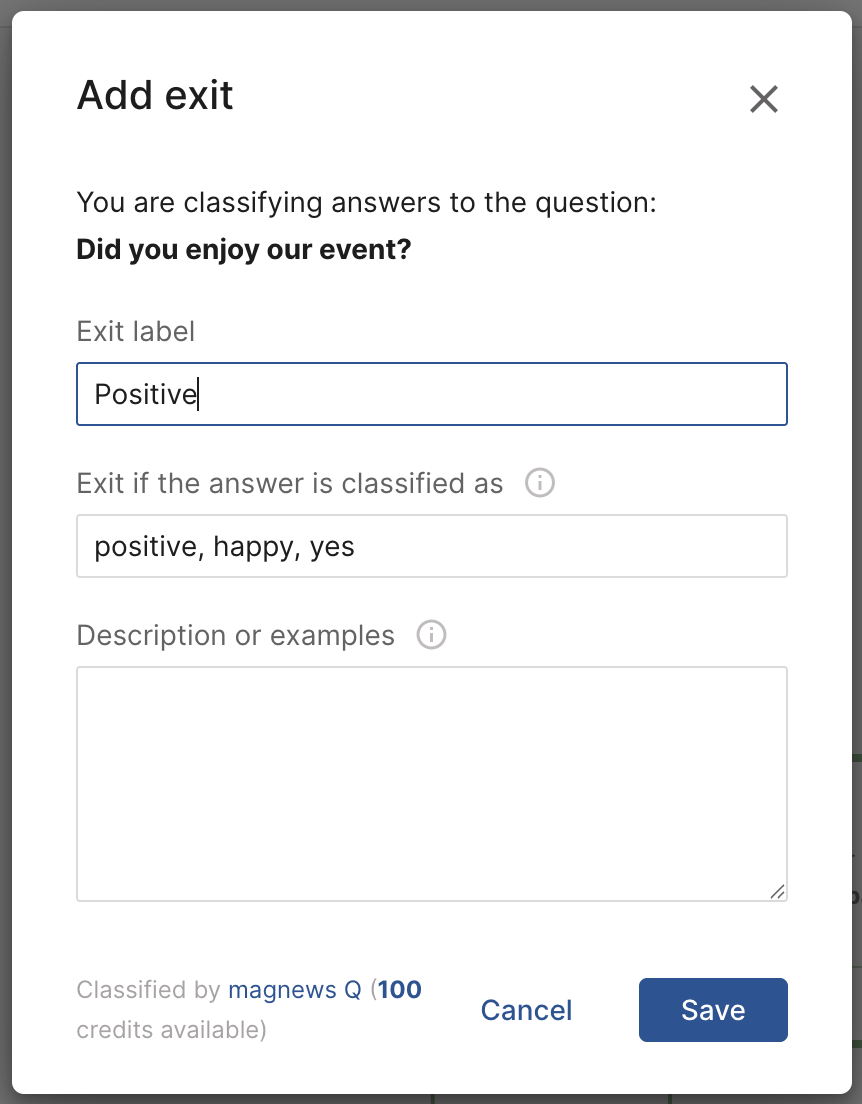Focus the Exit label input field
This screenshot has width=862, height=1104.
431,394
